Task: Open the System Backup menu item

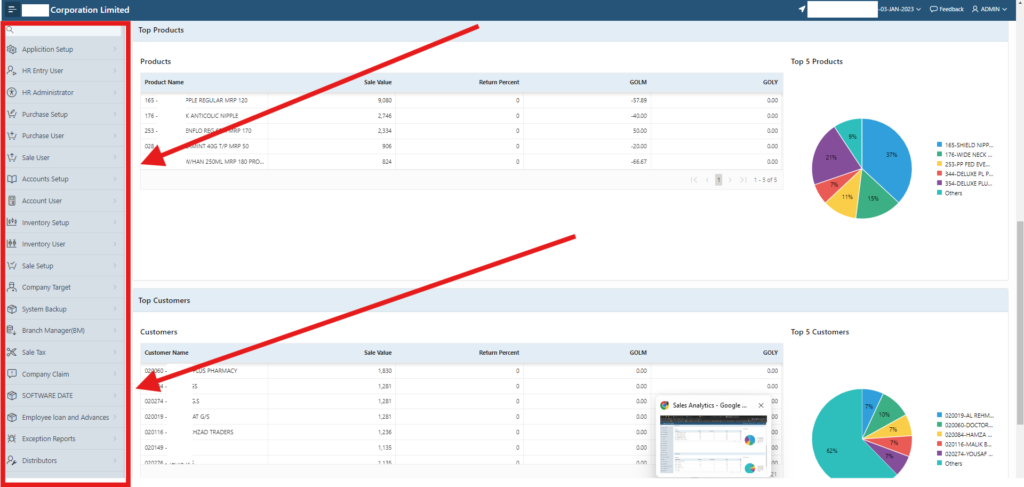Action: 47,309
